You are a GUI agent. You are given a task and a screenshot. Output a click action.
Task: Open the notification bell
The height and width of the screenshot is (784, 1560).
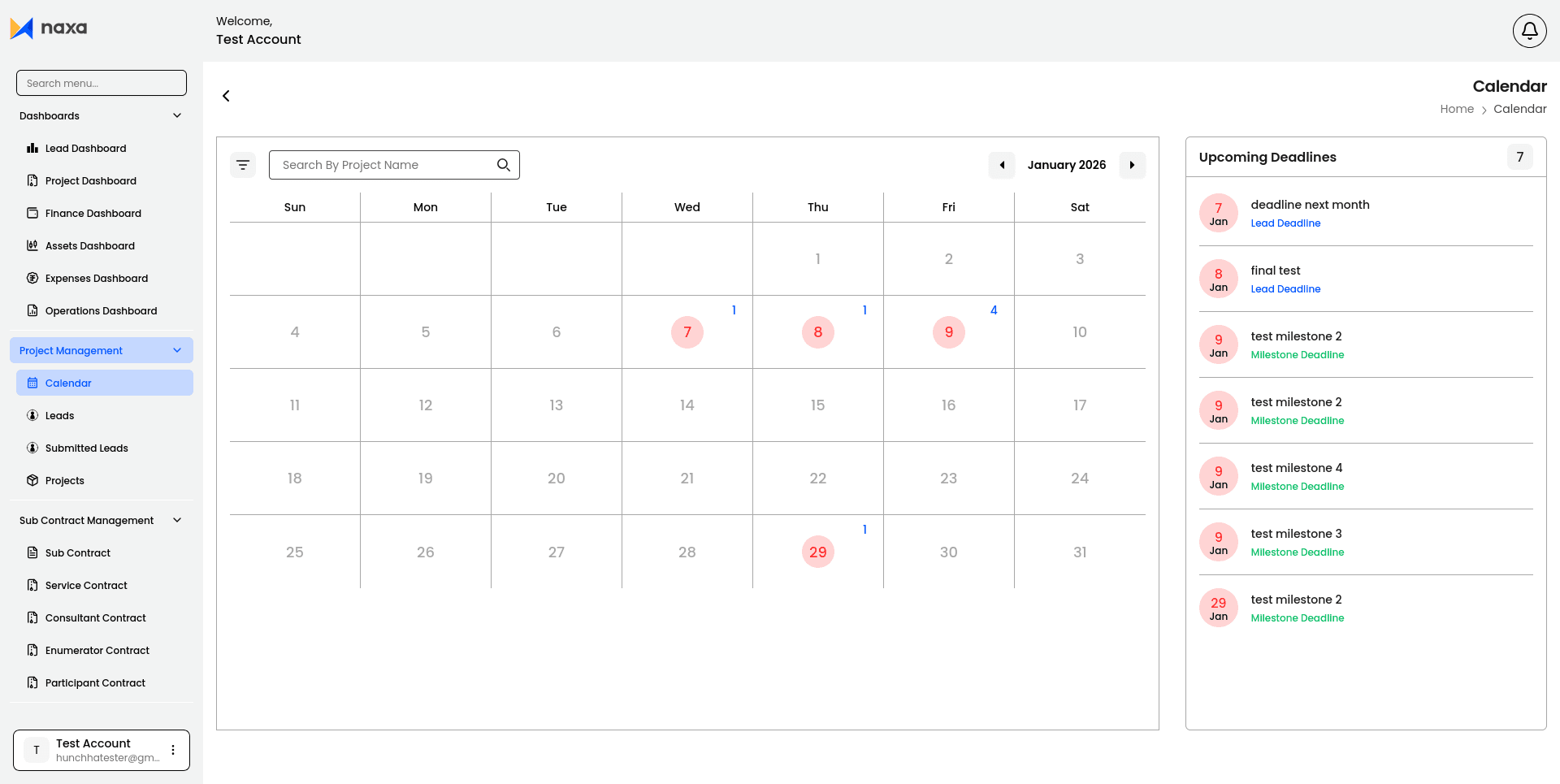point(1528,30)
